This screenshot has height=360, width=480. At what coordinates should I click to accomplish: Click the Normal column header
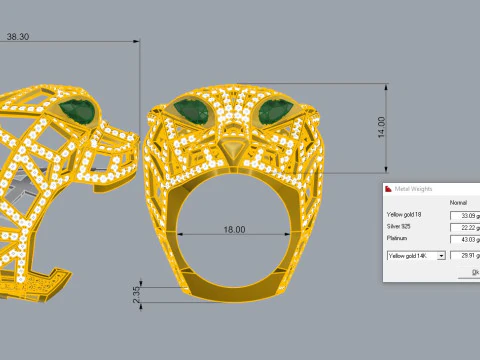(458, 203)
